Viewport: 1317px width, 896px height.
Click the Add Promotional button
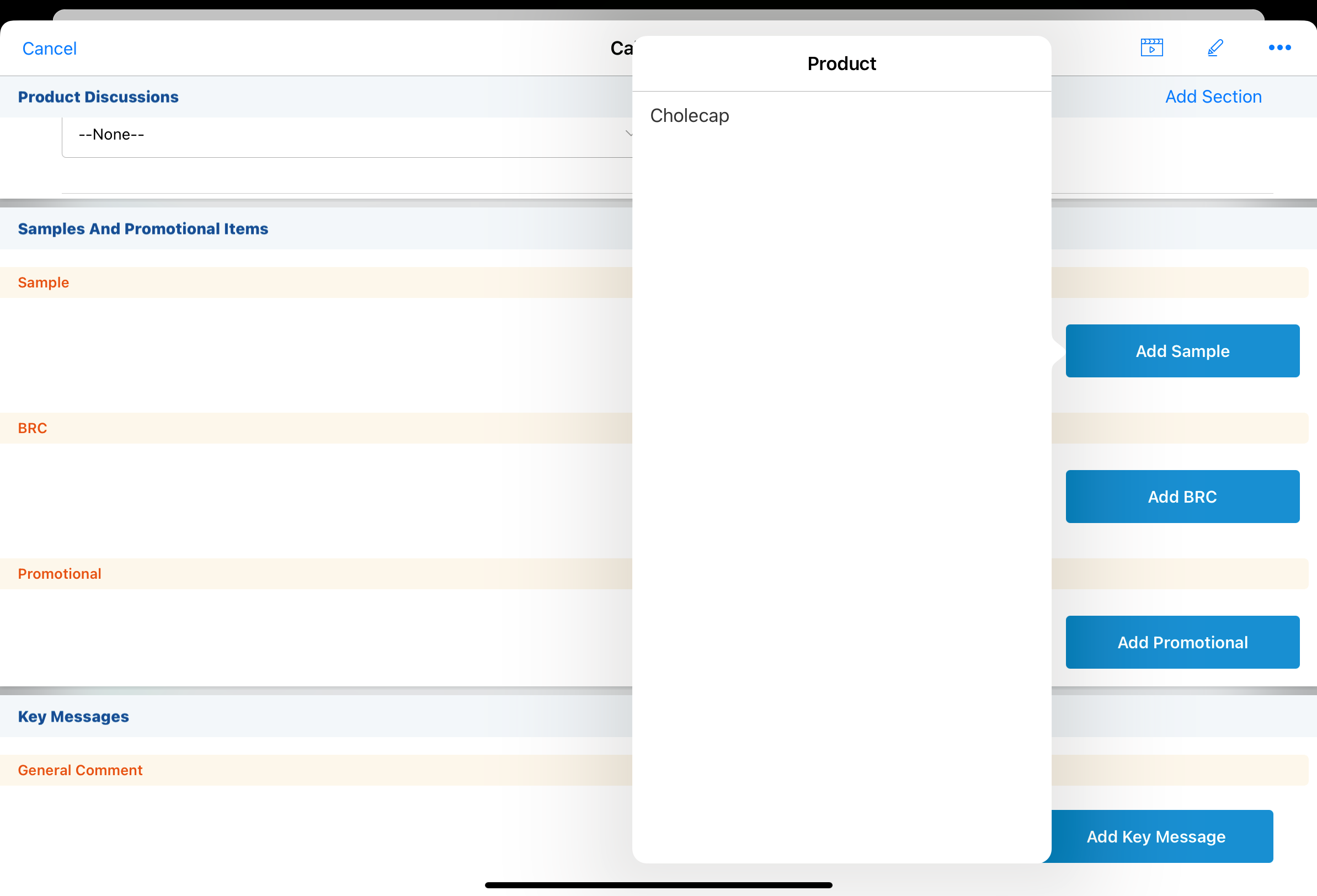point(1182,642)
